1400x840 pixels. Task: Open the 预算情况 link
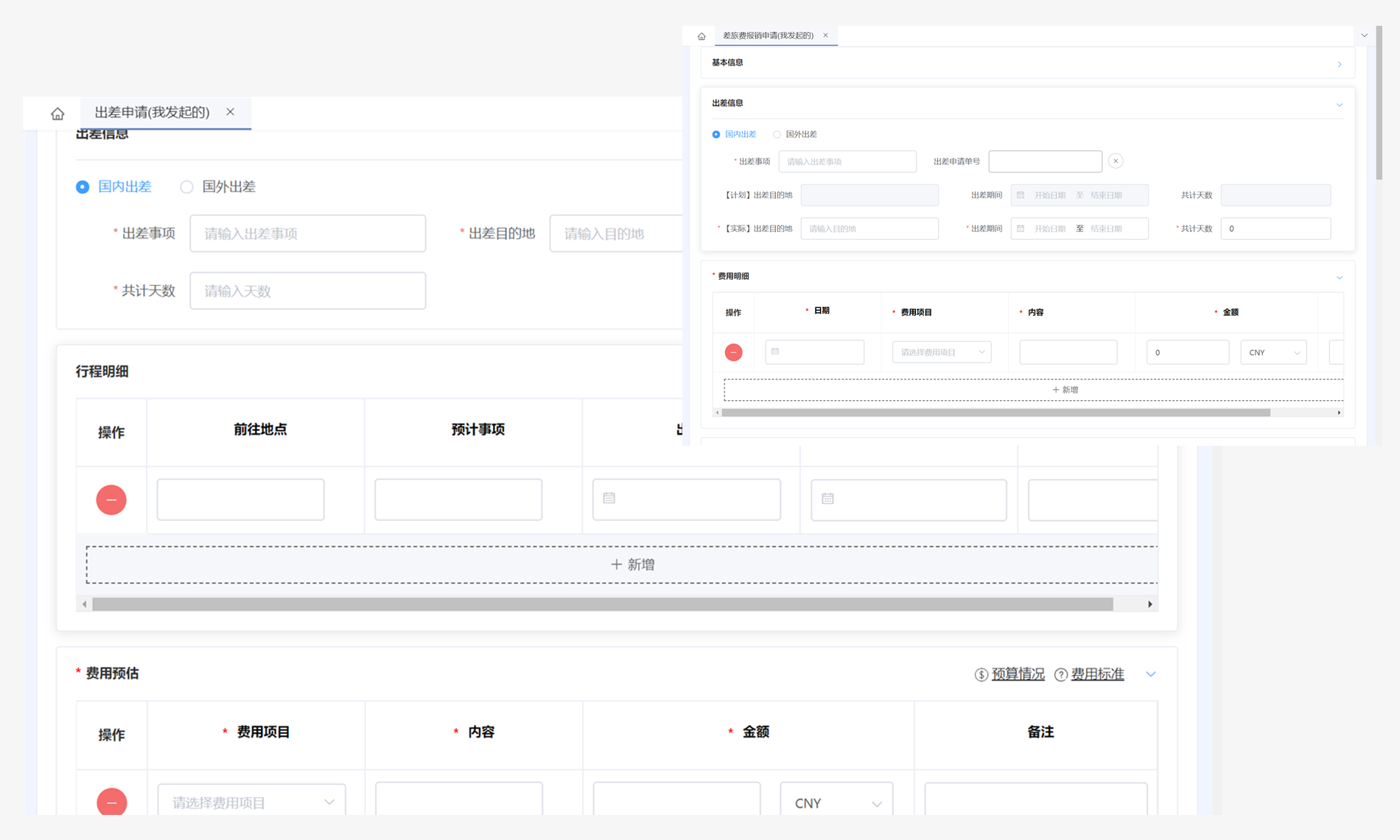point(1017,674)
